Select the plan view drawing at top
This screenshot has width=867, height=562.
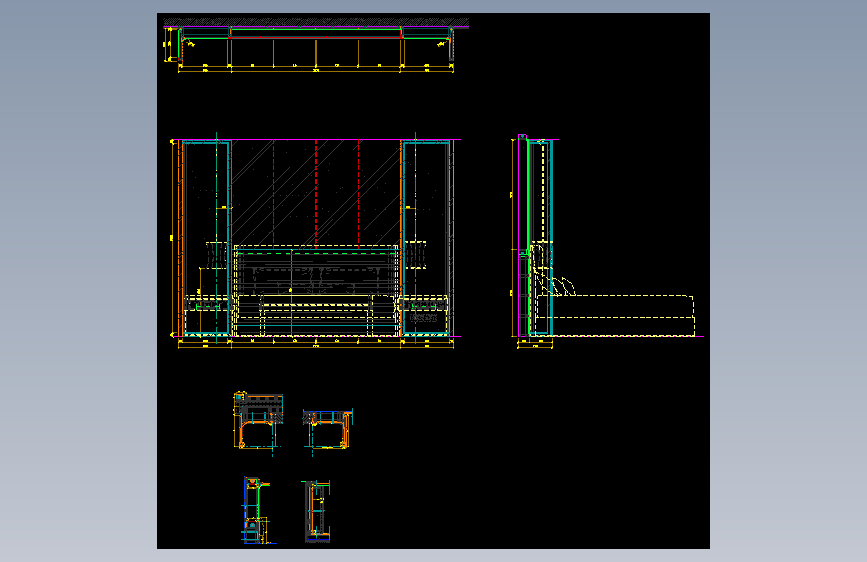click(x=316, y=45)
